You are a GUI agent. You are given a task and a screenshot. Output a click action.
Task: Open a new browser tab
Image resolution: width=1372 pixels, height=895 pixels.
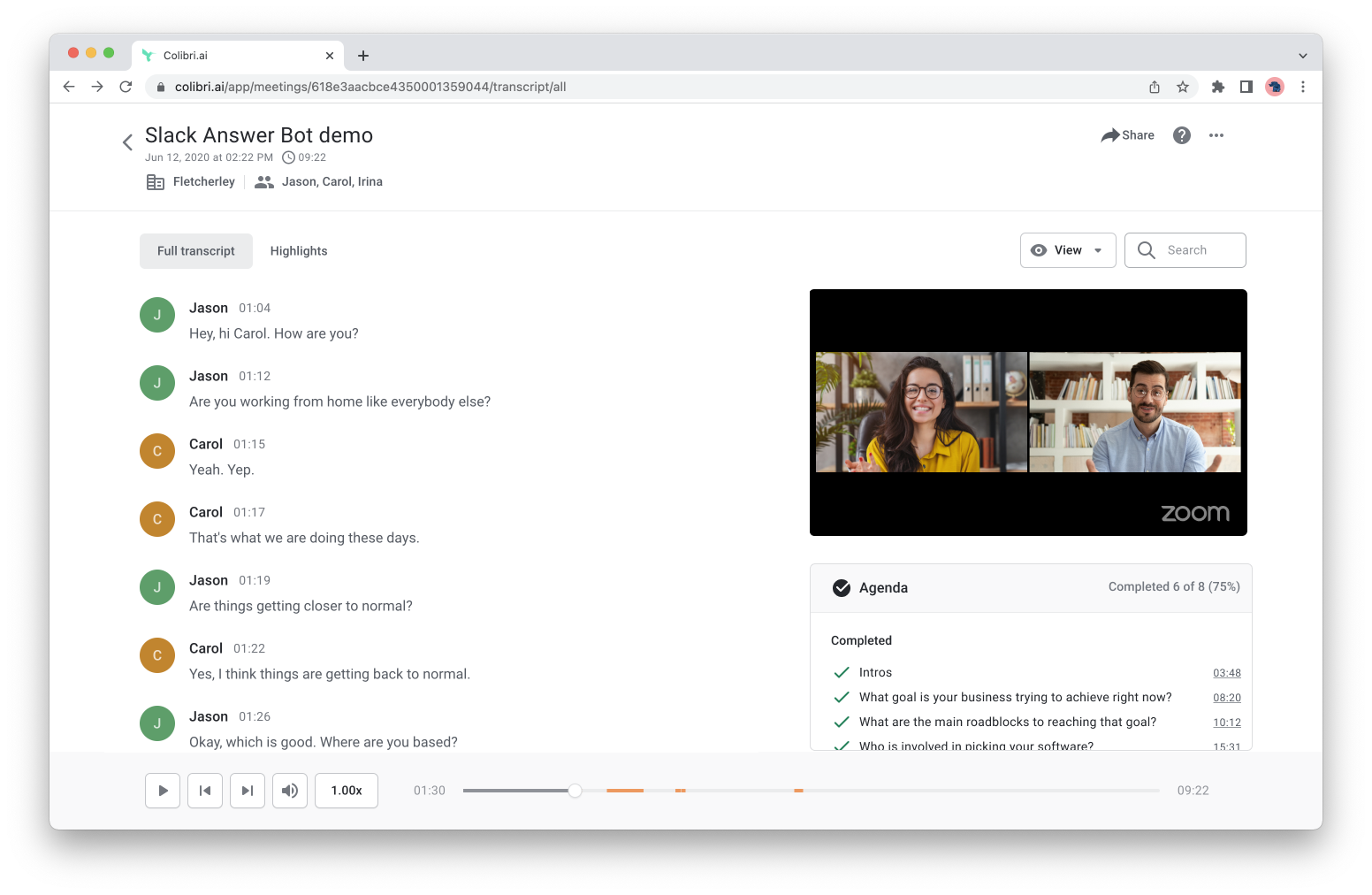point(363,56)
